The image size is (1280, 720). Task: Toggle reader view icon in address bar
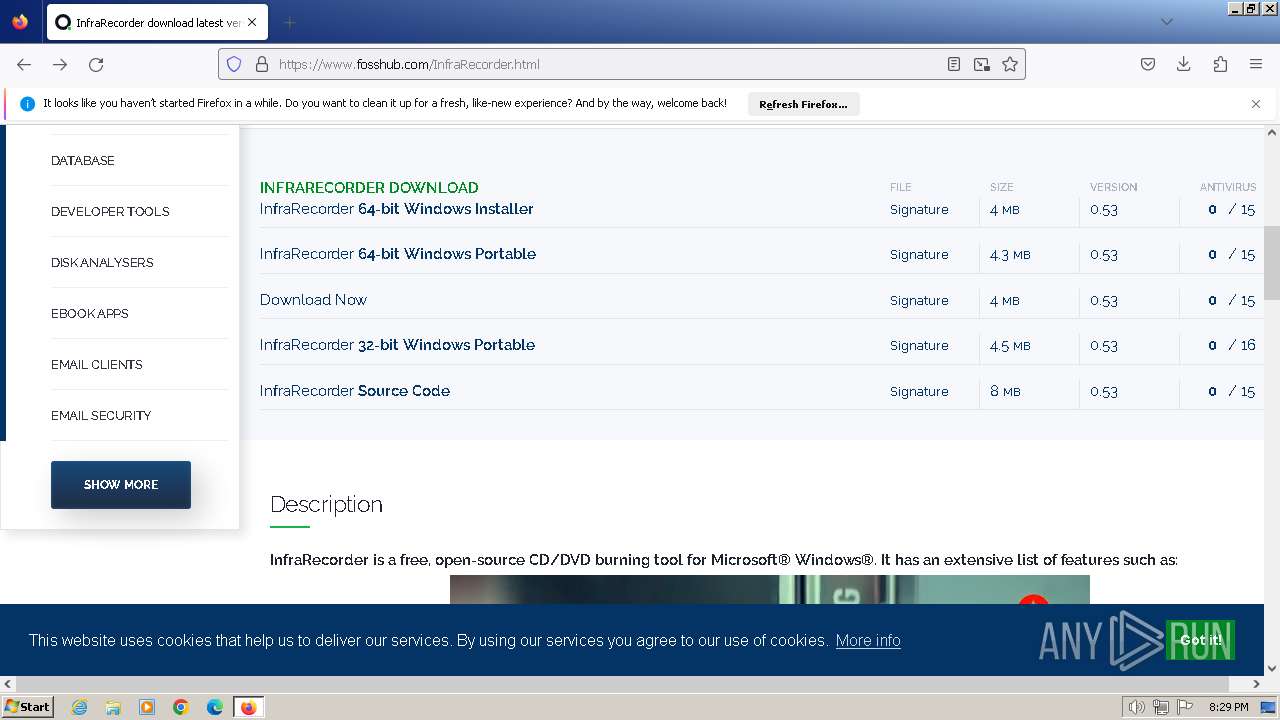point(954,64)
